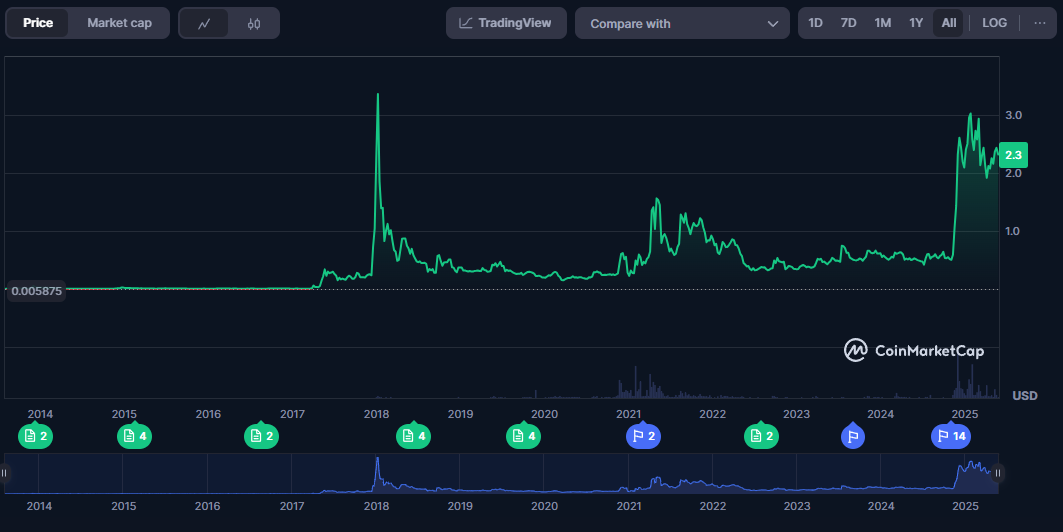Switch to candlestick chart view
Viewport: 1063px width, 532px height.
click(254, 23)
